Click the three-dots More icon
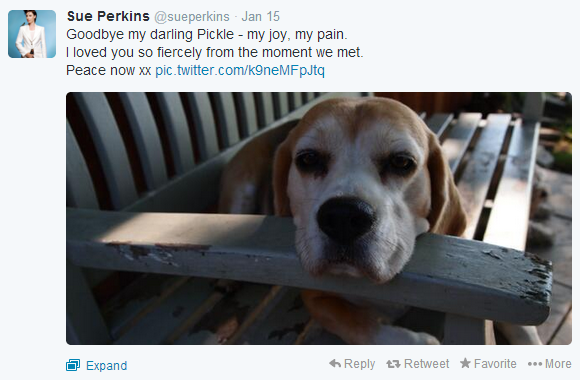 pos(535,364)
